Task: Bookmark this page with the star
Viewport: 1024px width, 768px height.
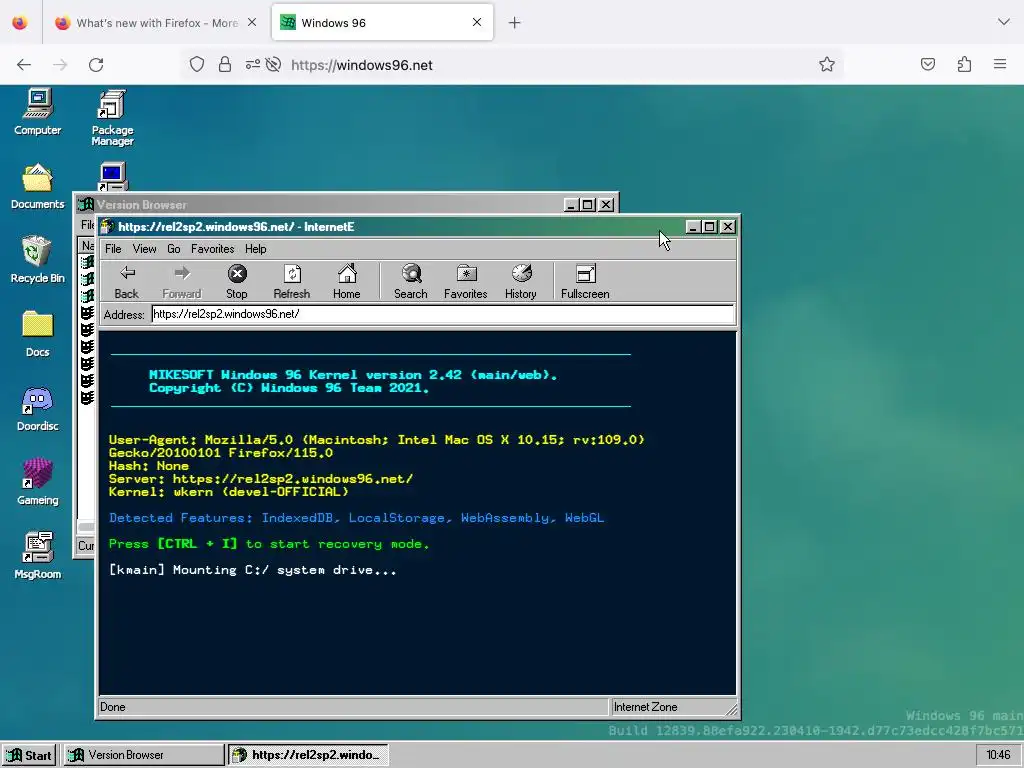Action: tap(827, 65)
